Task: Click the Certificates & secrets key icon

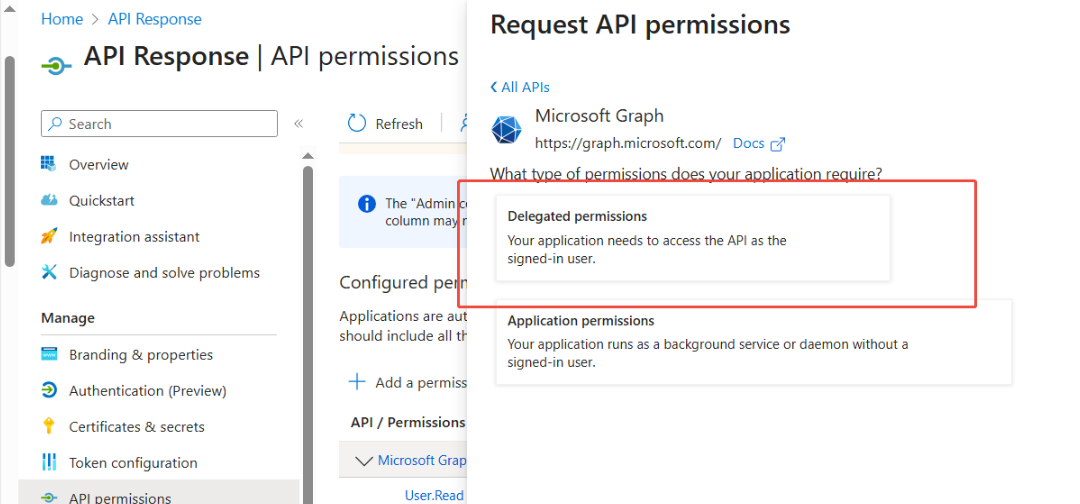Action: click(48, 427)
